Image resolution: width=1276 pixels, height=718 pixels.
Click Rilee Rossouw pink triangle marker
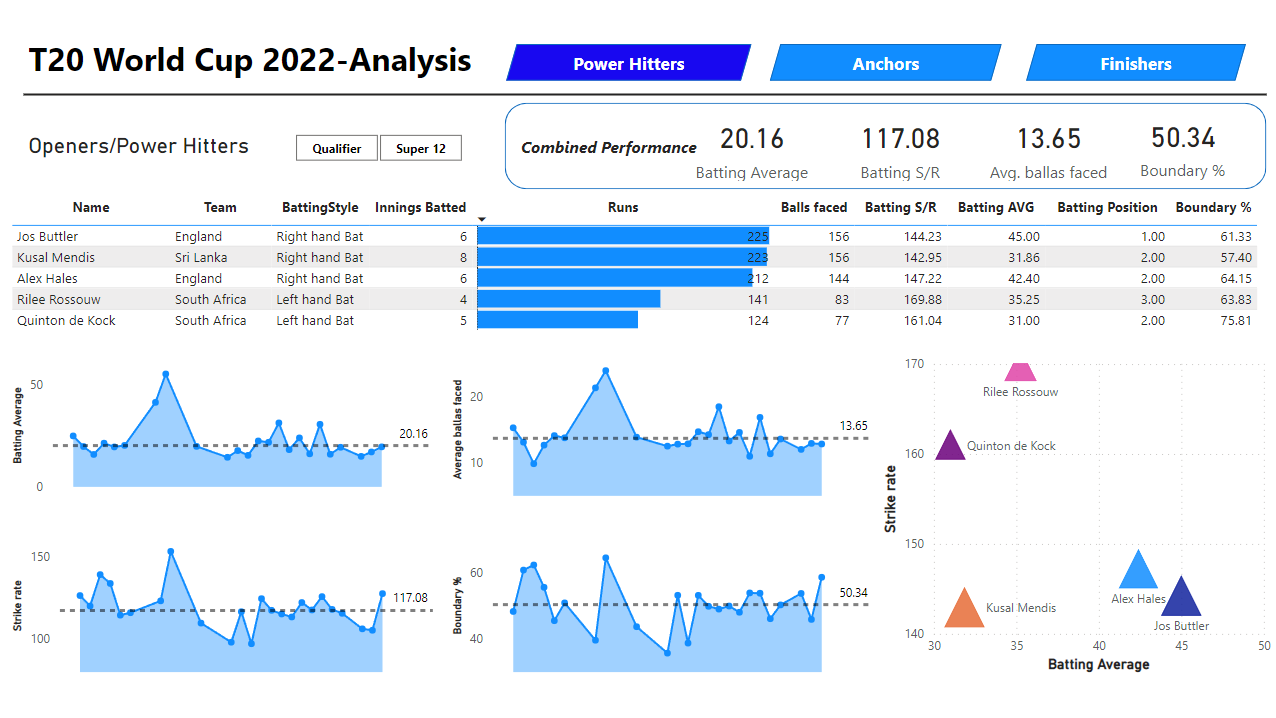(x=1020, y=373)
